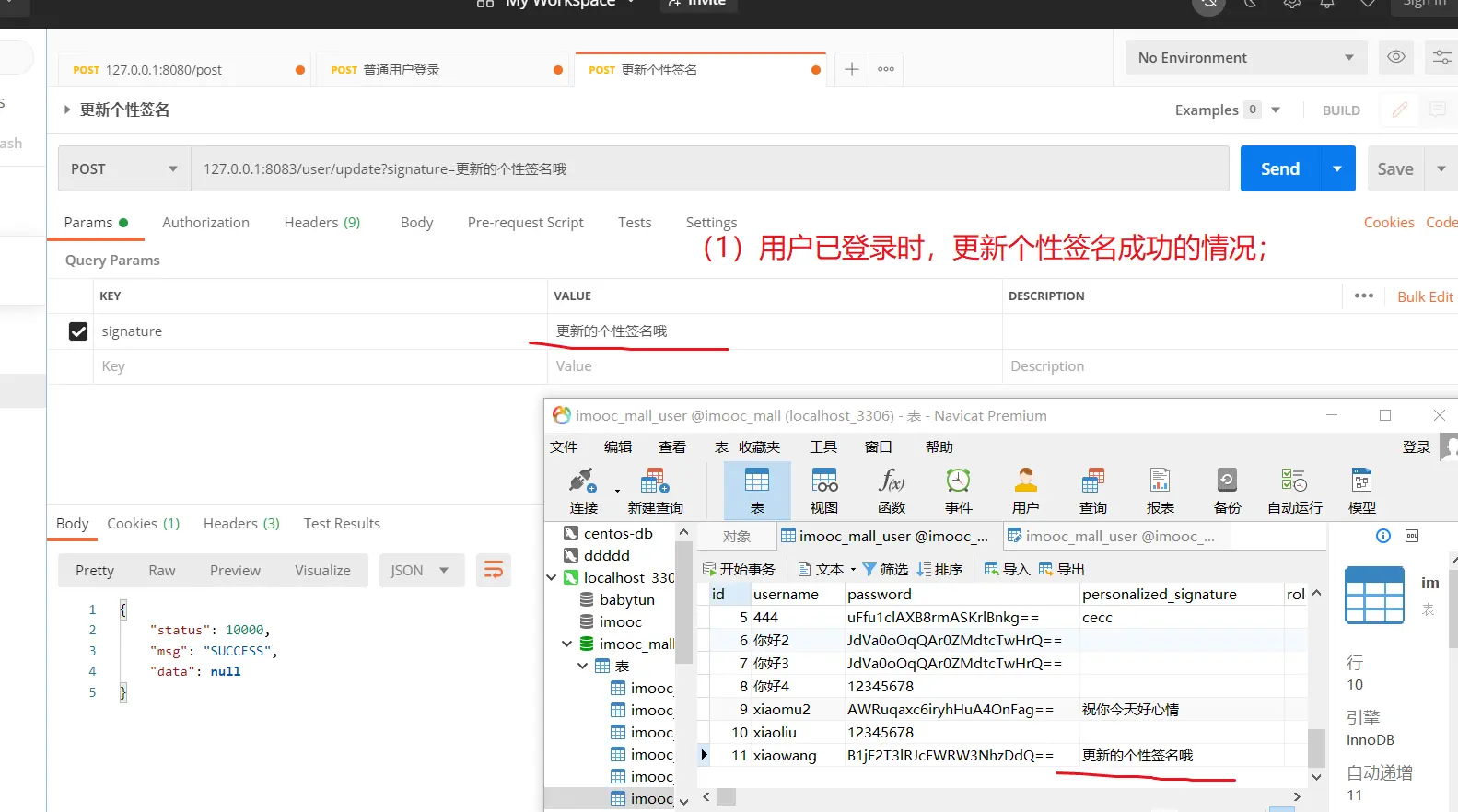Viewport: 1458px width, 812px height.
Task: Click the request URL input field
Action: click(709, 169)
